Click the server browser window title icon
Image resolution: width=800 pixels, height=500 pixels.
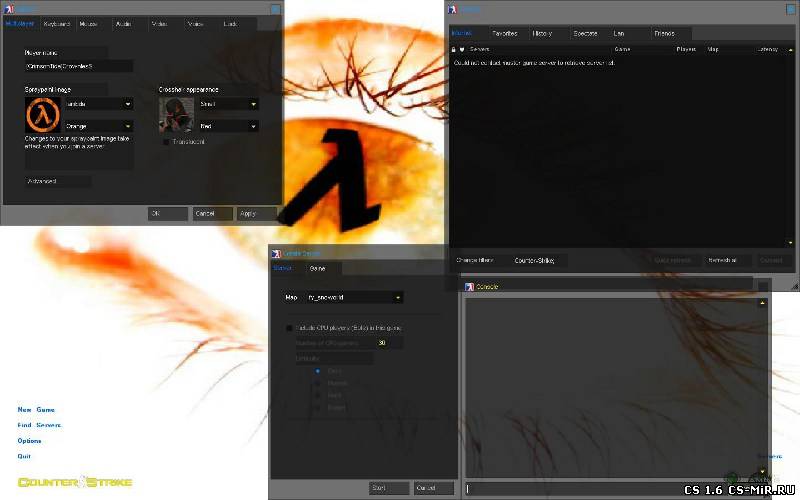pyautogui.click(x=452, y=9)
